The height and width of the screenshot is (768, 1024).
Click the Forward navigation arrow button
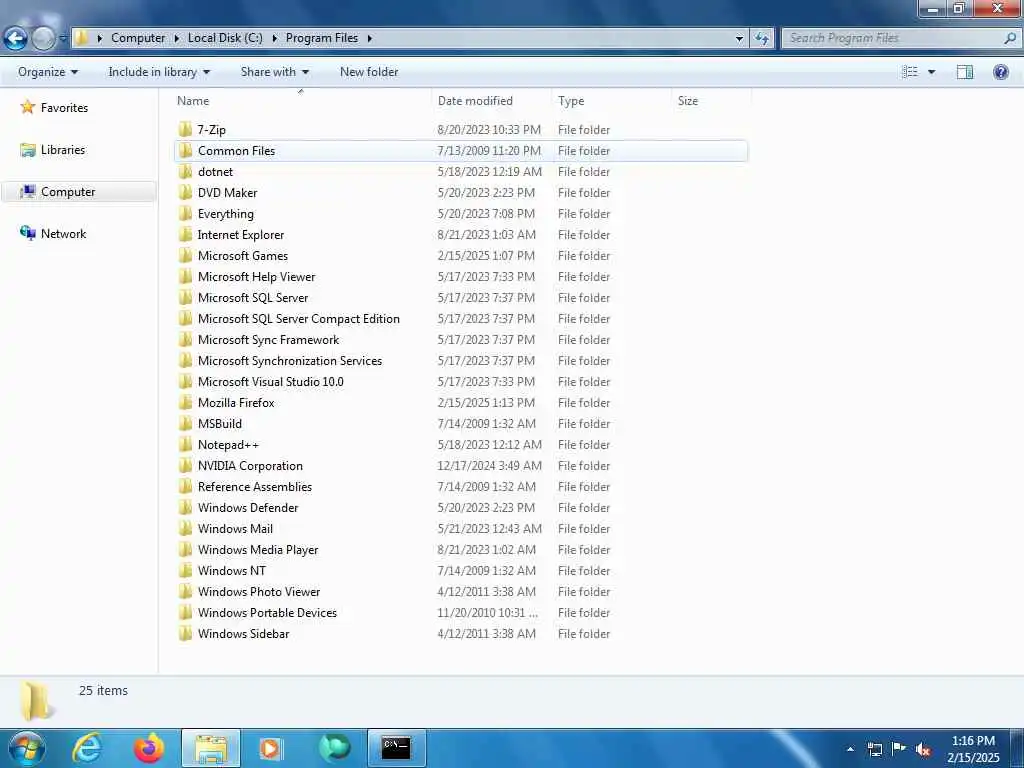pyautogui.click(x=43, y=39)
